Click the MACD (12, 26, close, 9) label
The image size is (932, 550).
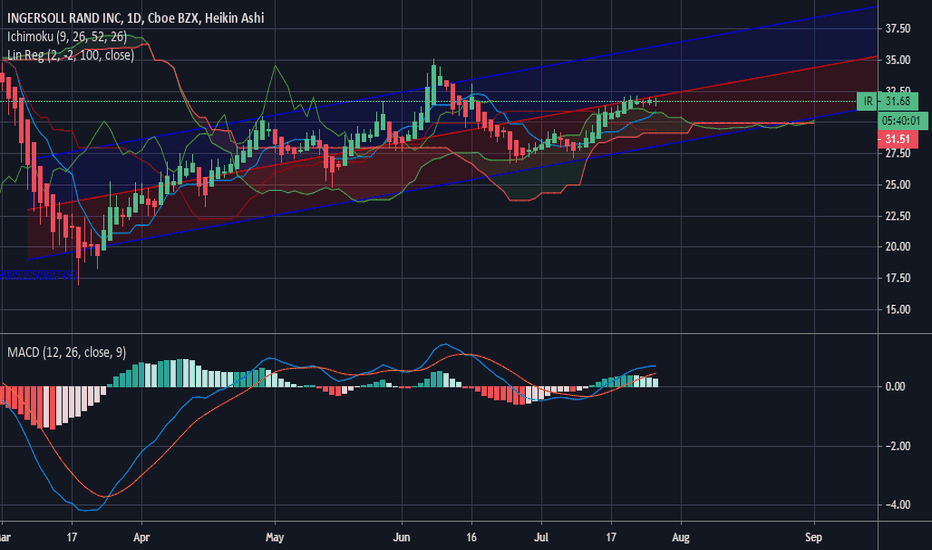point(66,353)
